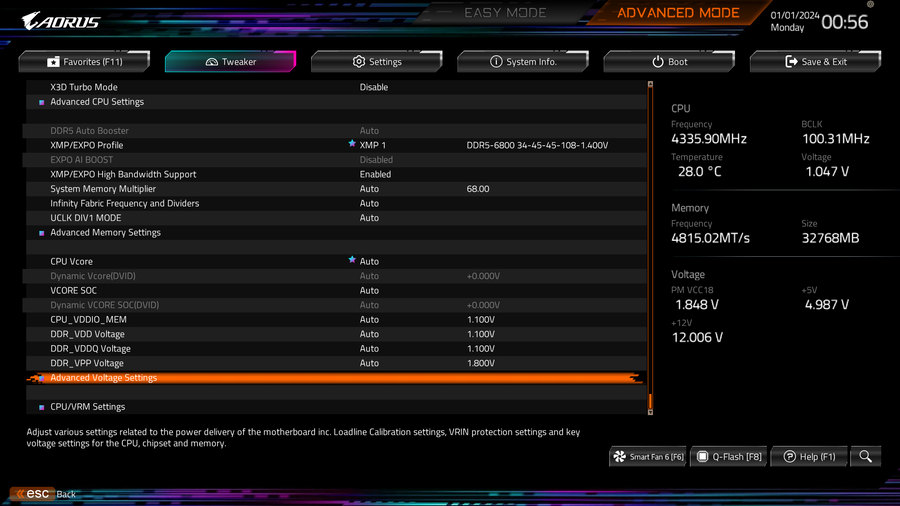Change VCORE SOC Auto value
The image size is (900, 506).
coord(369,290)
